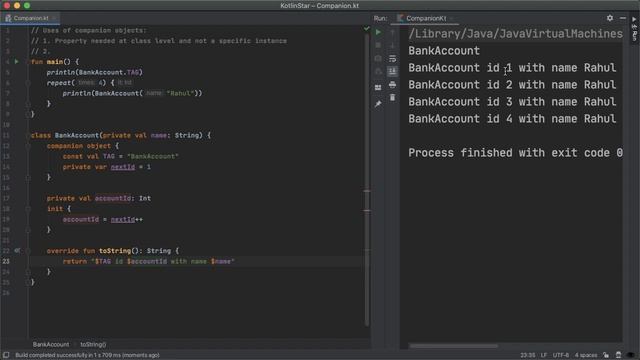The height and width of the screenshot is (360, 640).
Task: Open the 4 spaces indent selector
Action: [x=586, y=355]
